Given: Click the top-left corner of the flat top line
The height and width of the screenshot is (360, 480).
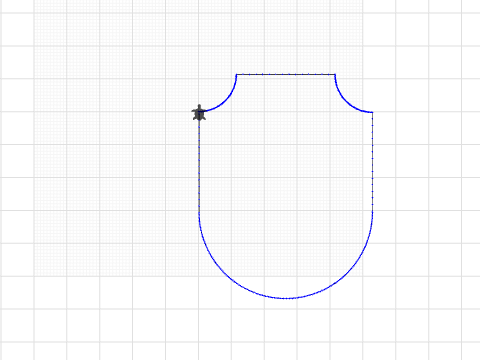Looking at the screenshot, I should [236, 74].
